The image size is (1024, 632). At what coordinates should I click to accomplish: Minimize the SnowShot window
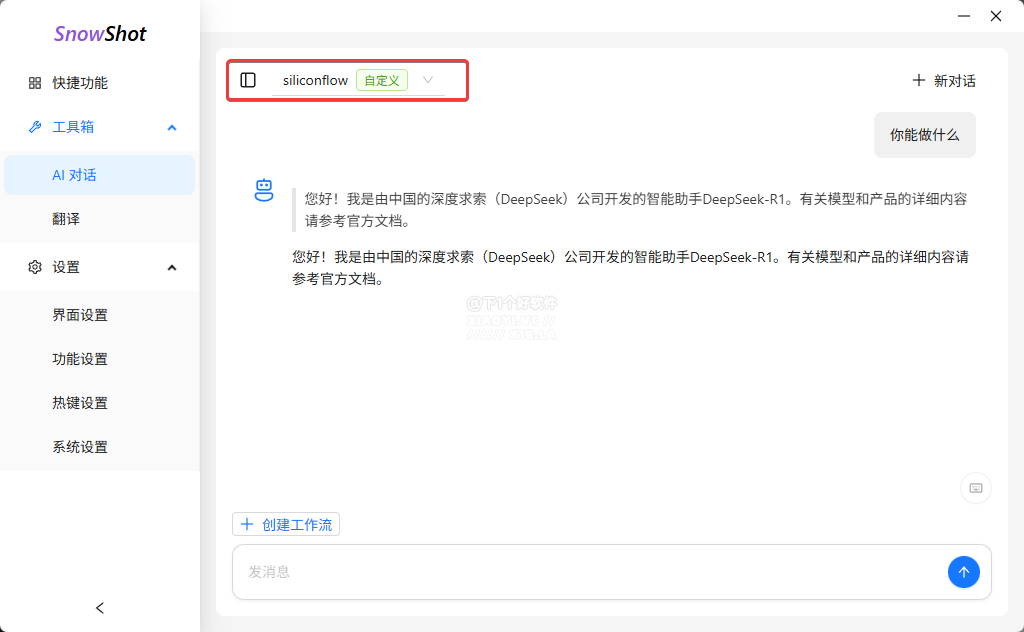963,16
